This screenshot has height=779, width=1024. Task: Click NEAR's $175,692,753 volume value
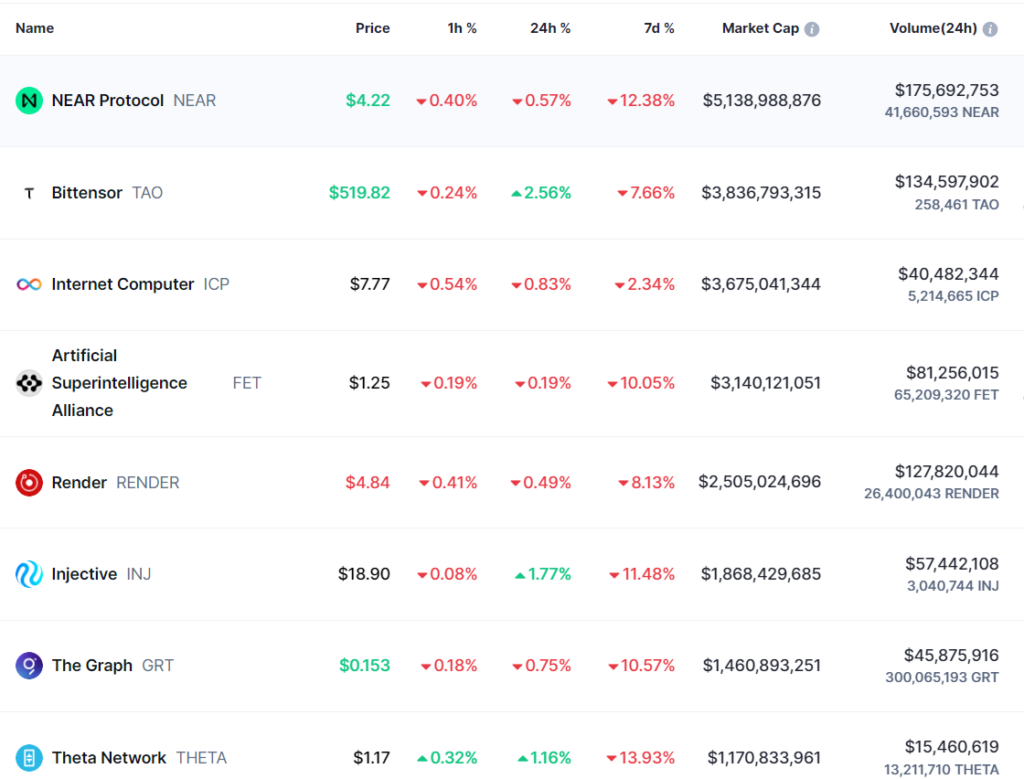tap(947, 90)
